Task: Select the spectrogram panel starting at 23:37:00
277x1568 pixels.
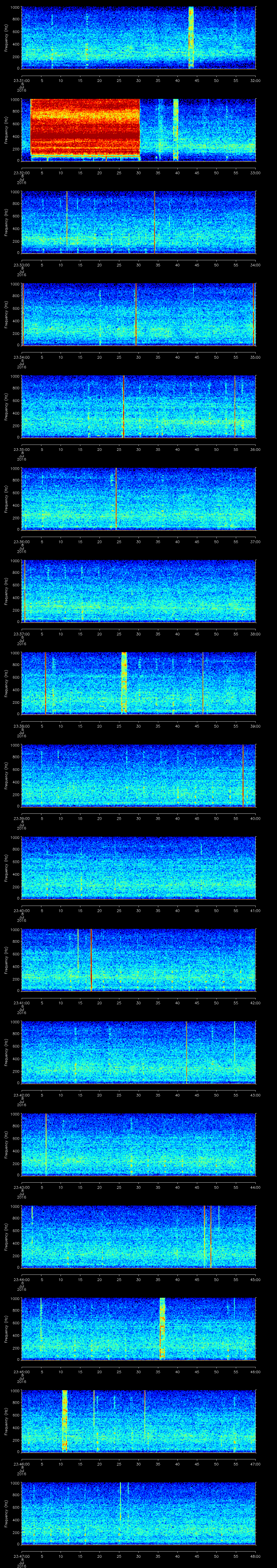Action: (x=139, y=591)
